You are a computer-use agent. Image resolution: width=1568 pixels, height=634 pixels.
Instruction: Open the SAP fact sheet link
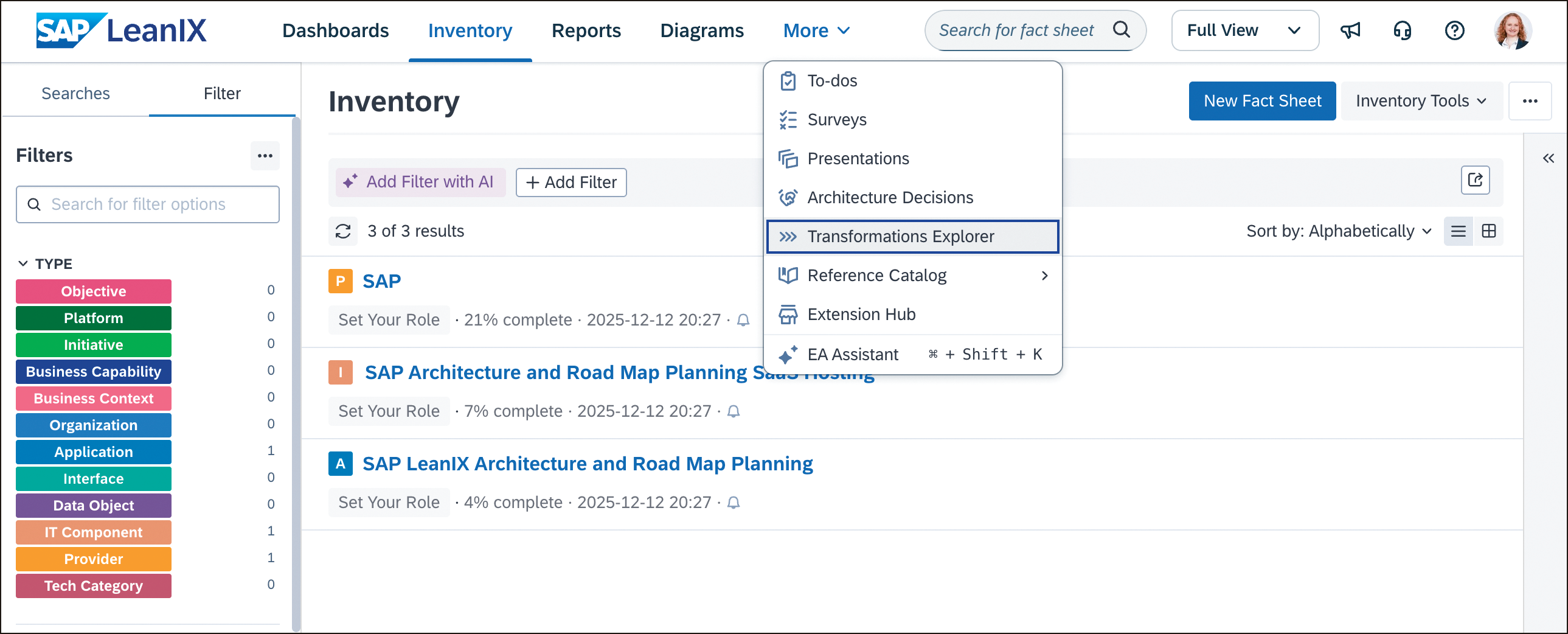[381, 281]
